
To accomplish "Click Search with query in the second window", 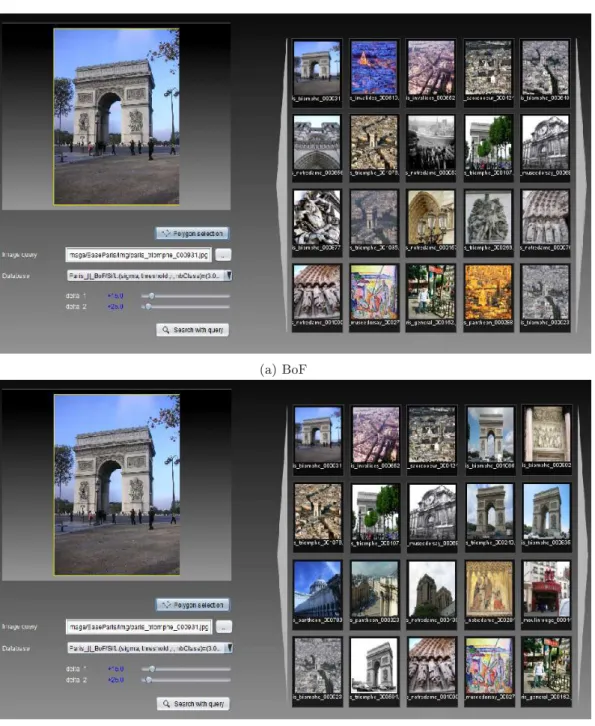I will click(193, 703).
